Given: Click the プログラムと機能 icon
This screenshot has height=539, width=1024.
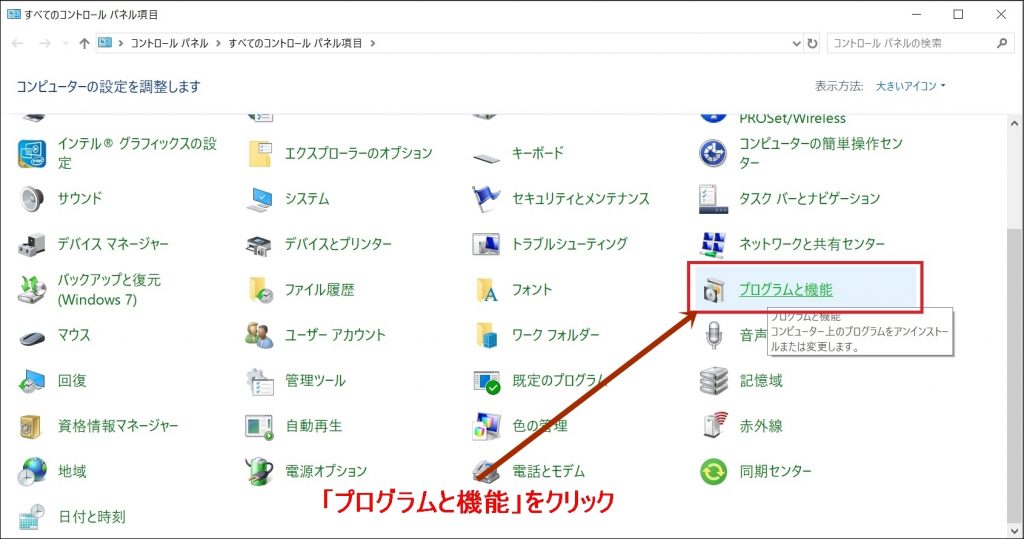Looking at the screenshot, I should 713,290.
